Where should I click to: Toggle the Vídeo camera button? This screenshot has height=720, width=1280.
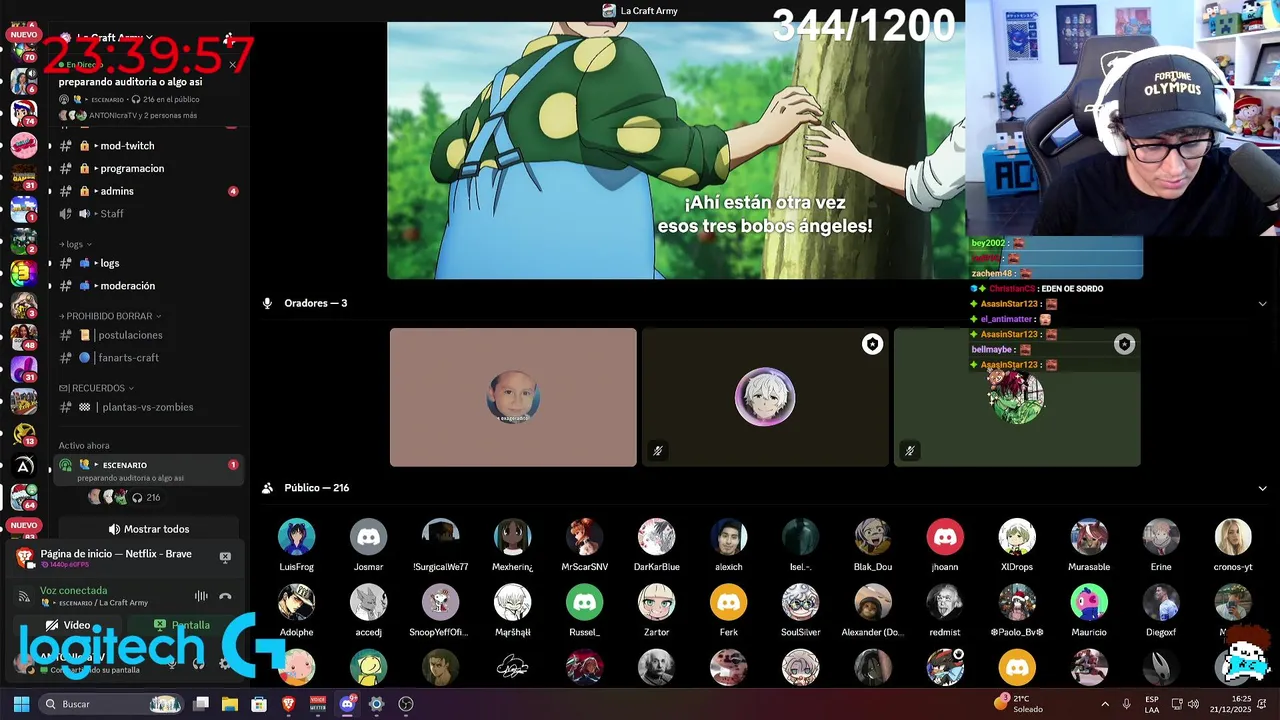(x=68, y=625)
